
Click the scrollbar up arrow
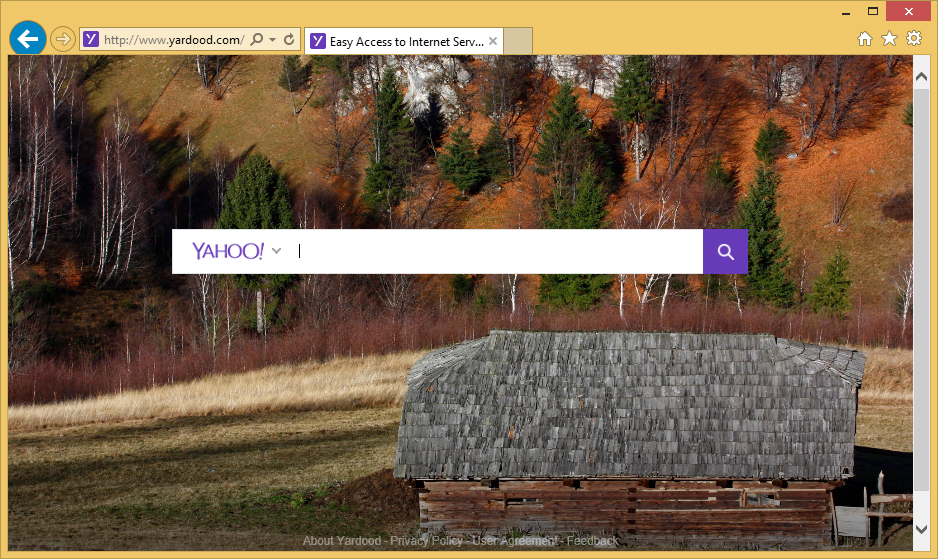pyautogui.click(x=921, y=77)
